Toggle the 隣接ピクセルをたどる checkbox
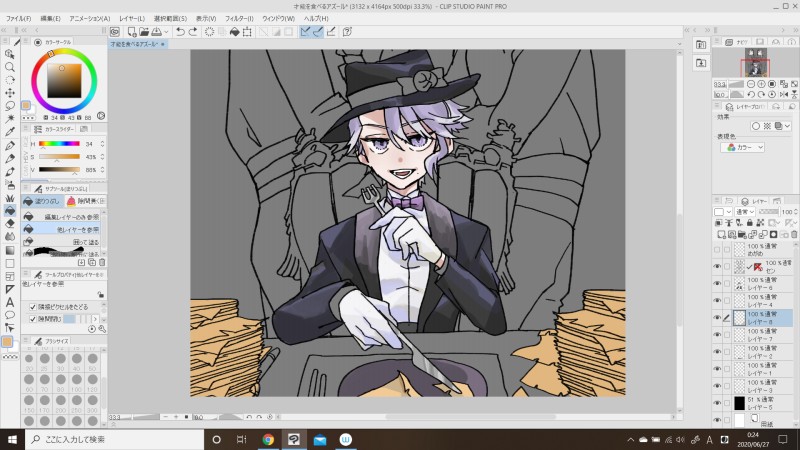The height and width of the screenshot is (450, 800). click(33, 307)
